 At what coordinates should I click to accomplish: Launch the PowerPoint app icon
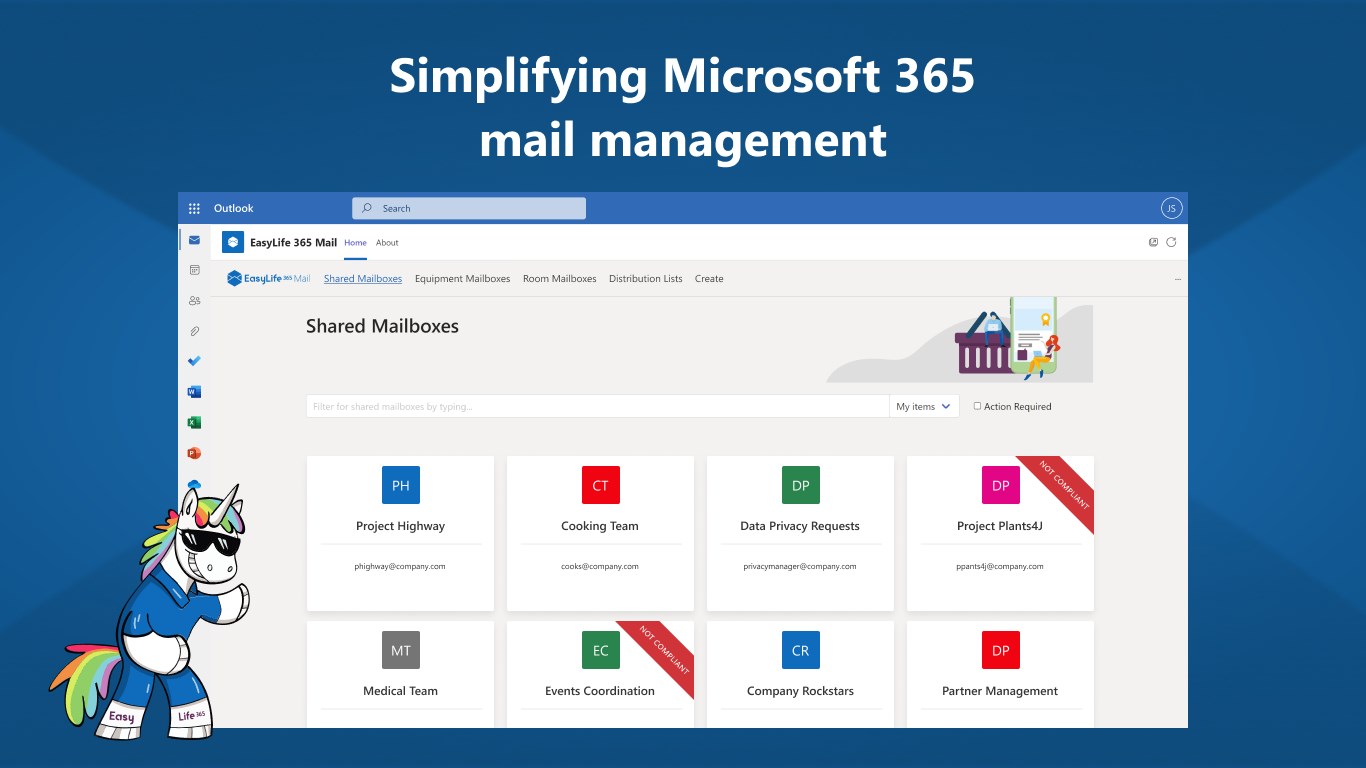point(194,453)
